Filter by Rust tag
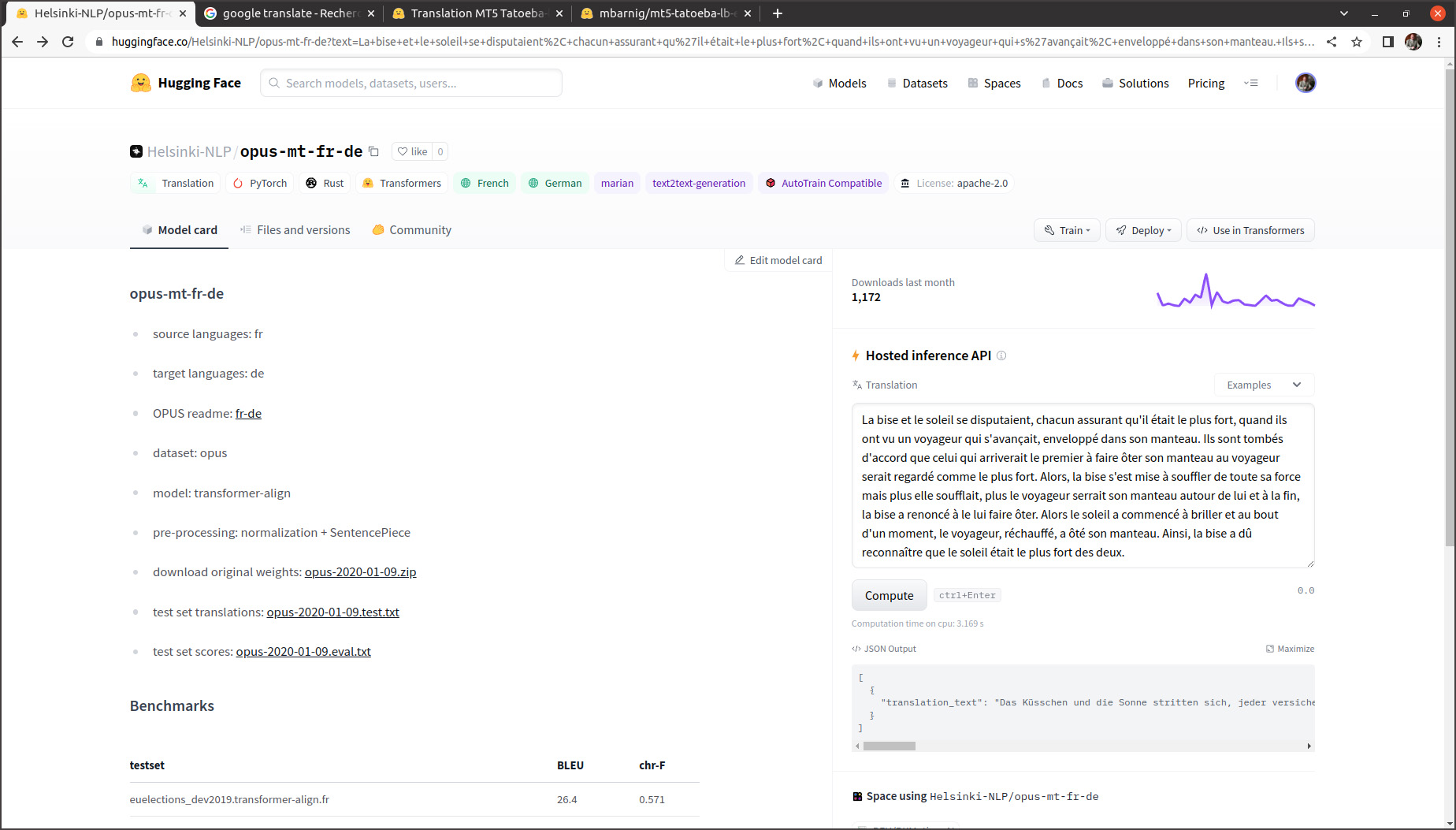 coord(325,183)
